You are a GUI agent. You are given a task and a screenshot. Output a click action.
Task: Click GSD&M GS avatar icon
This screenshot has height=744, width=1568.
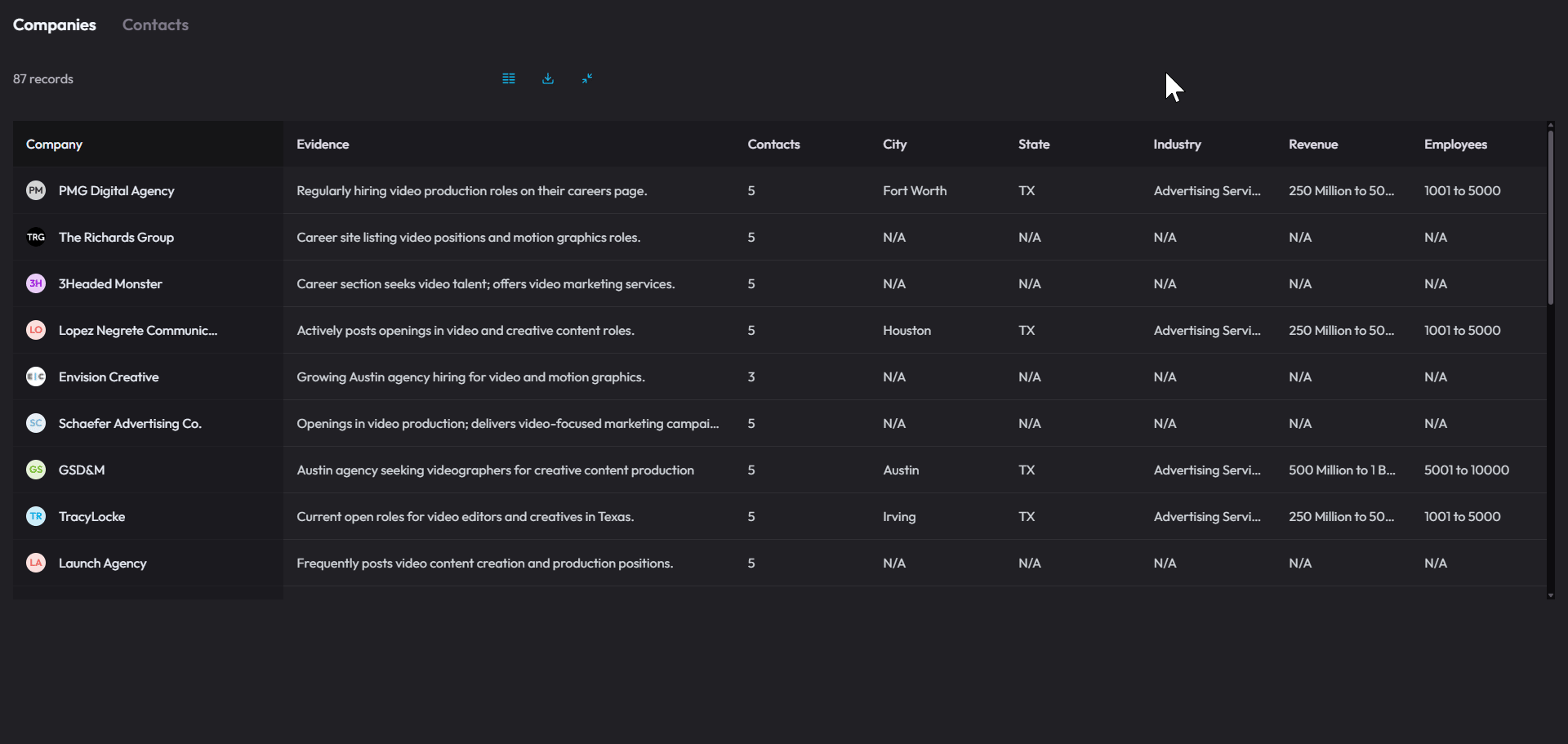(x=36, y=470)
